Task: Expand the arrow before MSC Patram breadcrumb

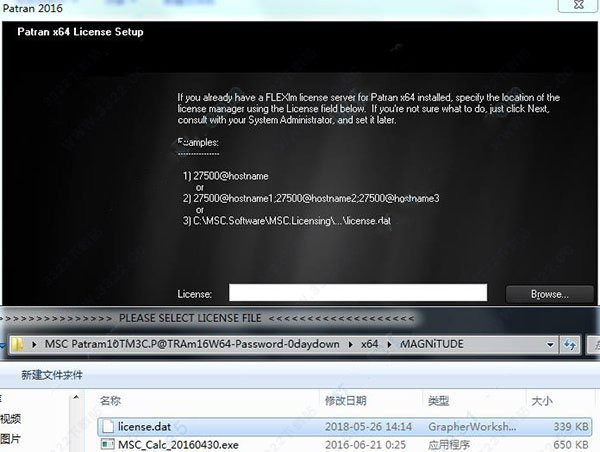Action: click(x=34, y=344)
